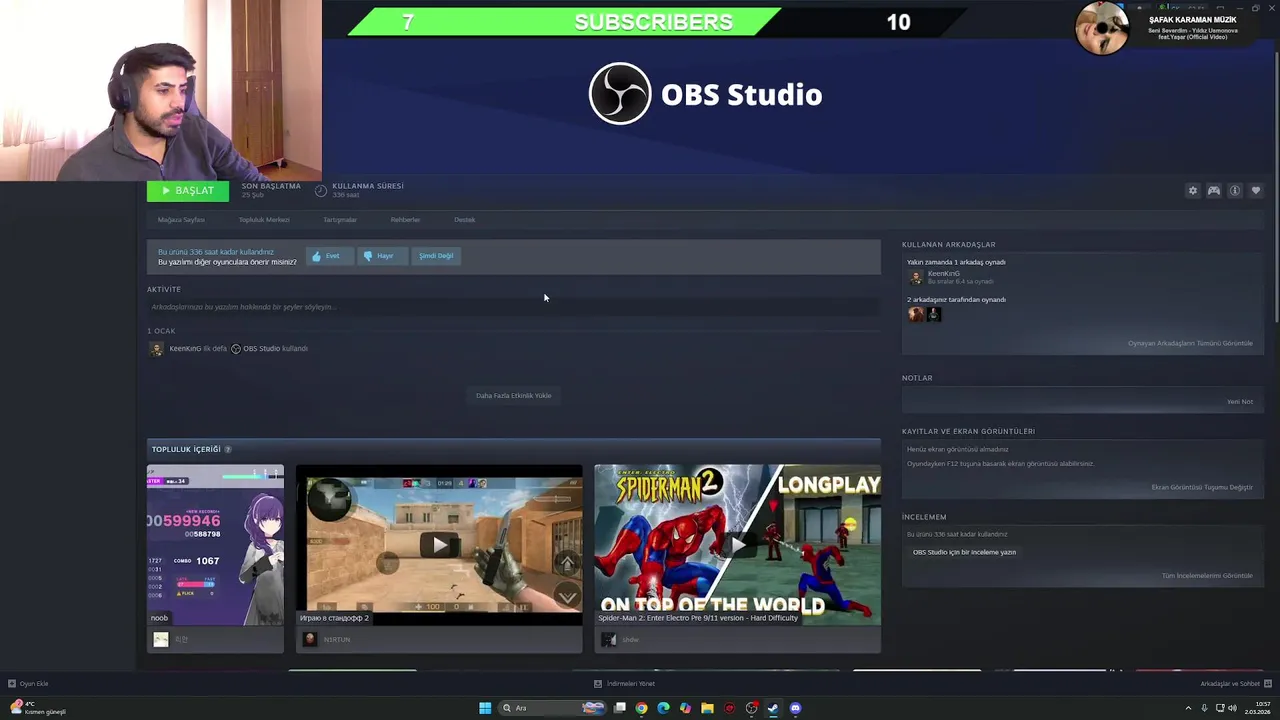Open OBS Studio from the taskbar
This screenshot has width=1280, height=720.
click(751, 708)
